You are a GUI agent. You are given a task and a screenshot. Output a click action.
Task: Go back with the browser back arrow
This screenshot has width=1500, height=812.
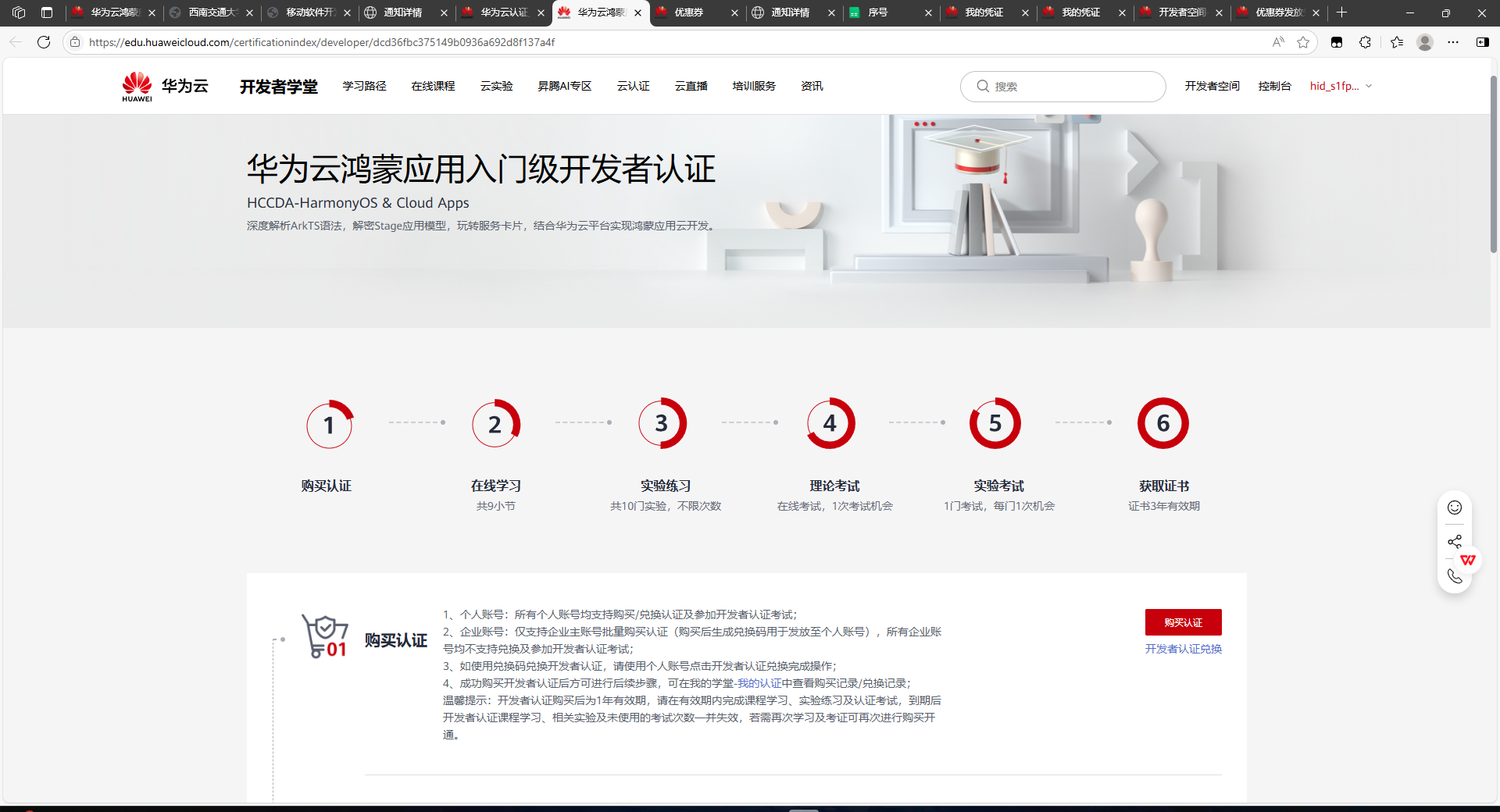[16, 42]
